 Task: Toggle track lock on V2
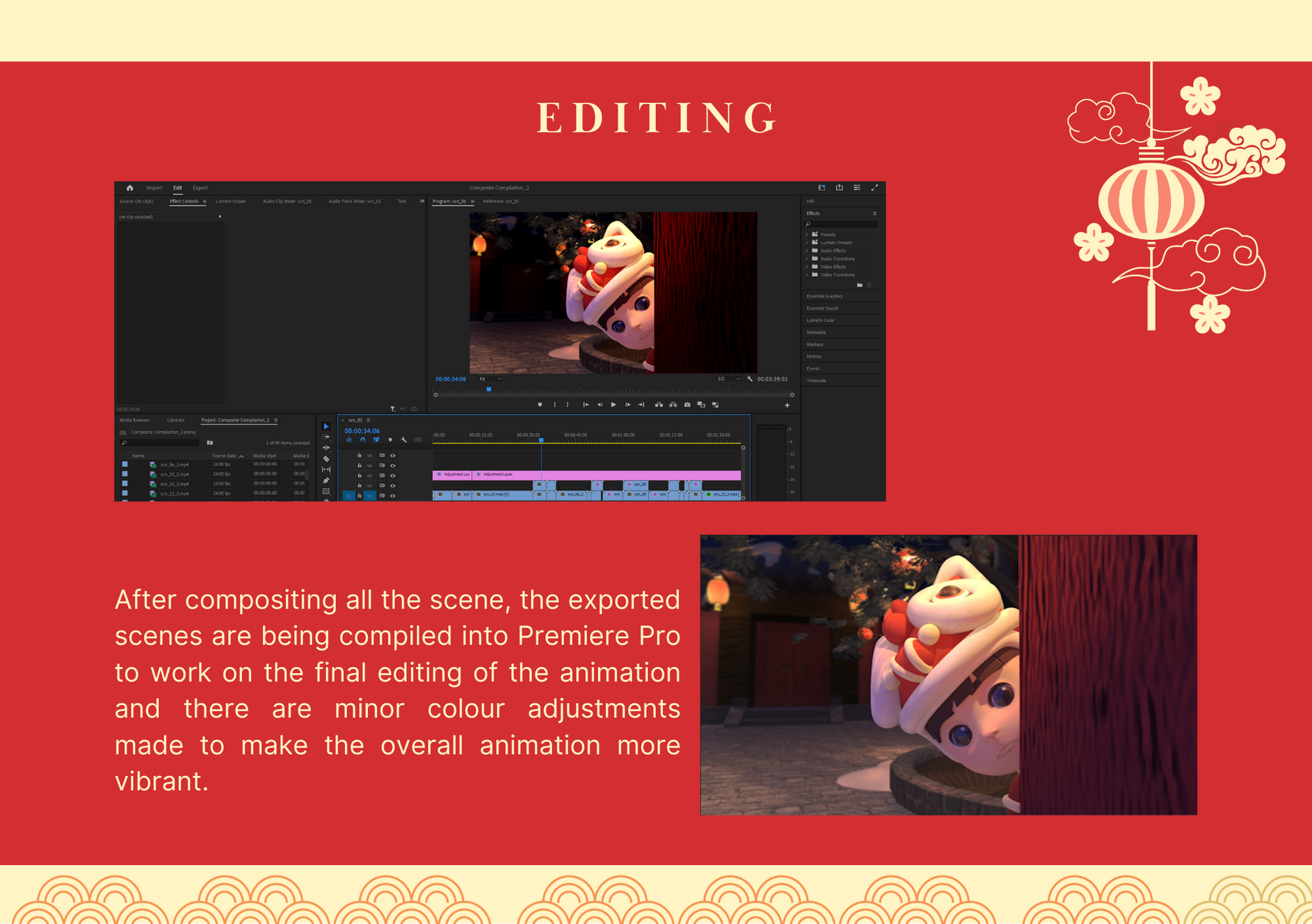359,485
